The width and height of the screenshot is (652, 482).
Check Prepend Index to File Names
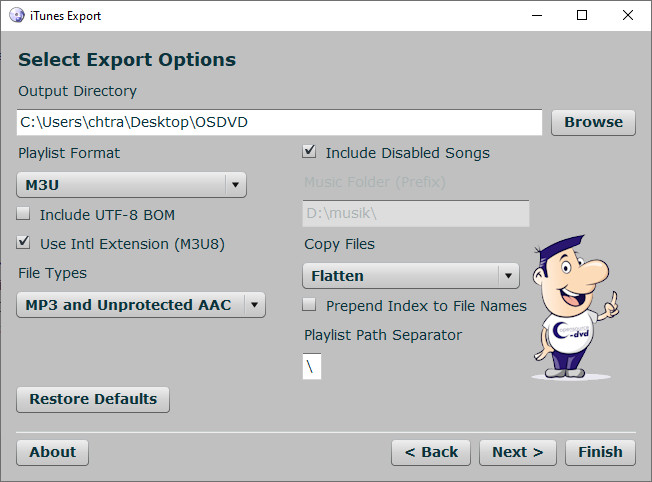310,306
